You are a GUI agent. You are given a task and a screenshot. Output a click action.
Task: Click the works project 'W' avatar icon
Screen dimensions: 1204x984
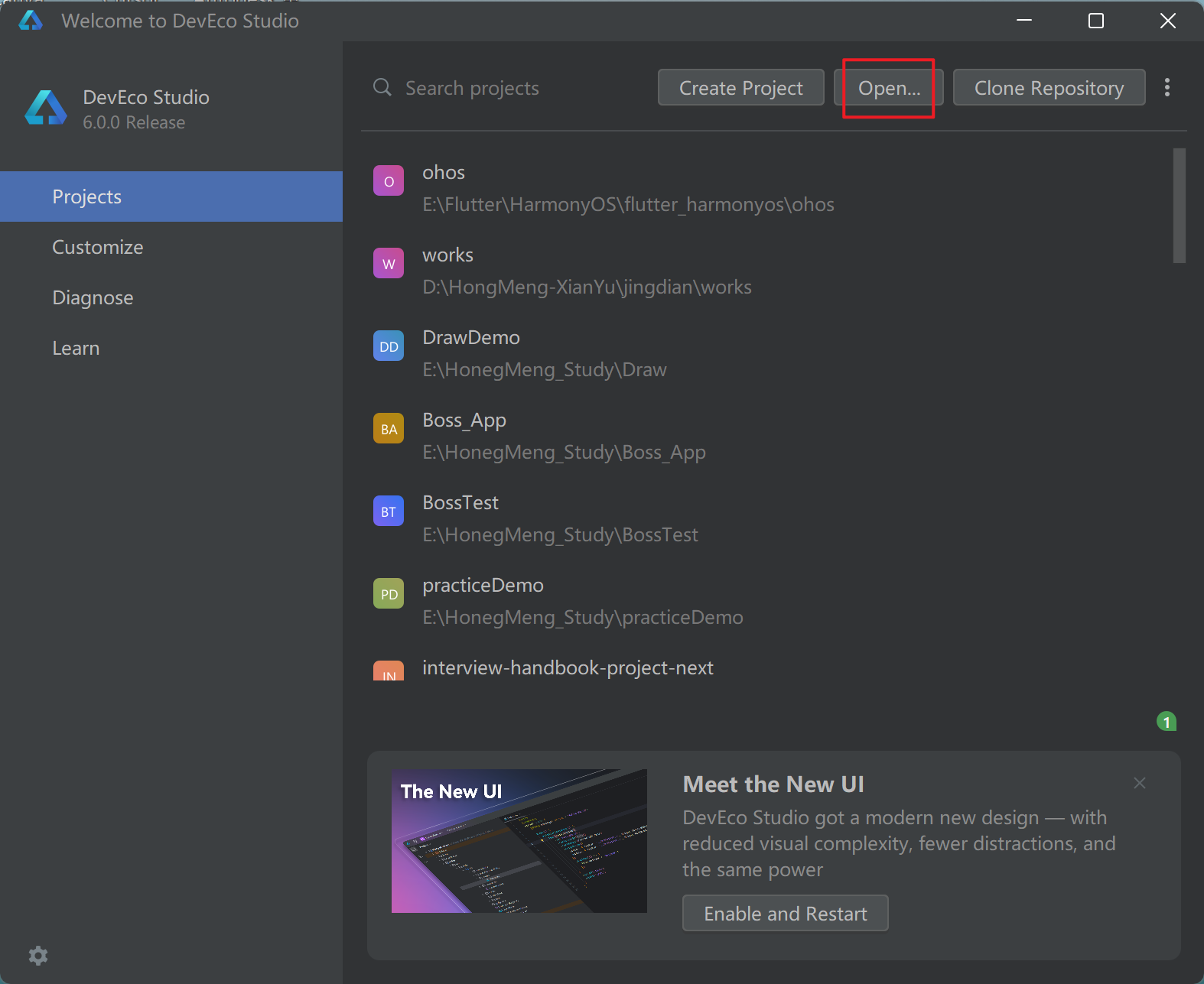pyautogui.click(x=389, y=264)
